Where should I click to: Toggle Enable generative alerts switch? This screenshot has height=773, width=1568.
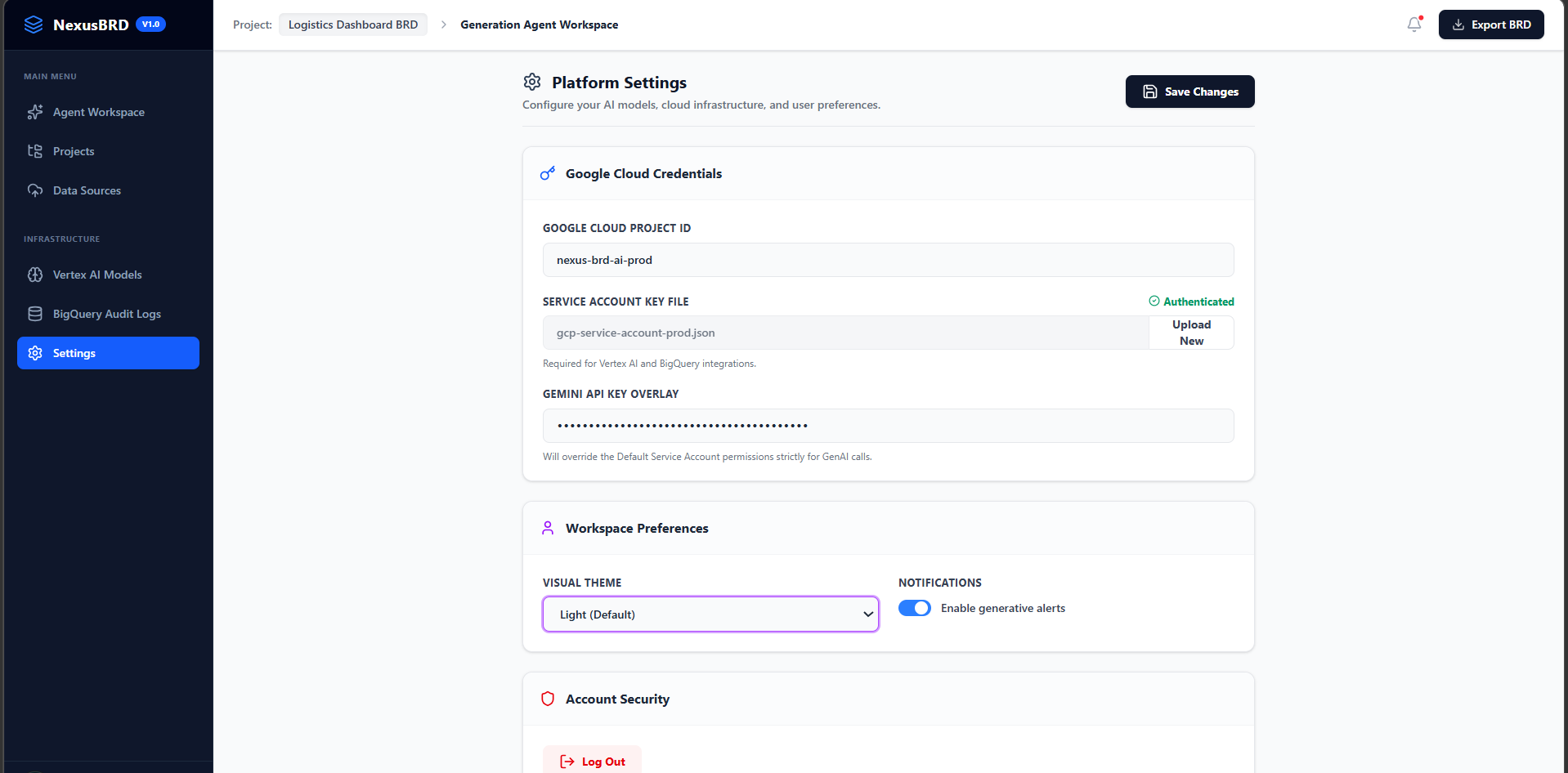click(x=915, y=608)
